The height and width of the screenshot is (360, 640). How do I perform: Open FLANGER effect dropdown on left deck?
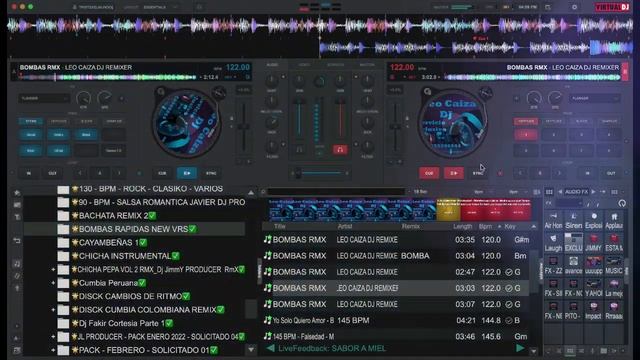coord(44,98)
